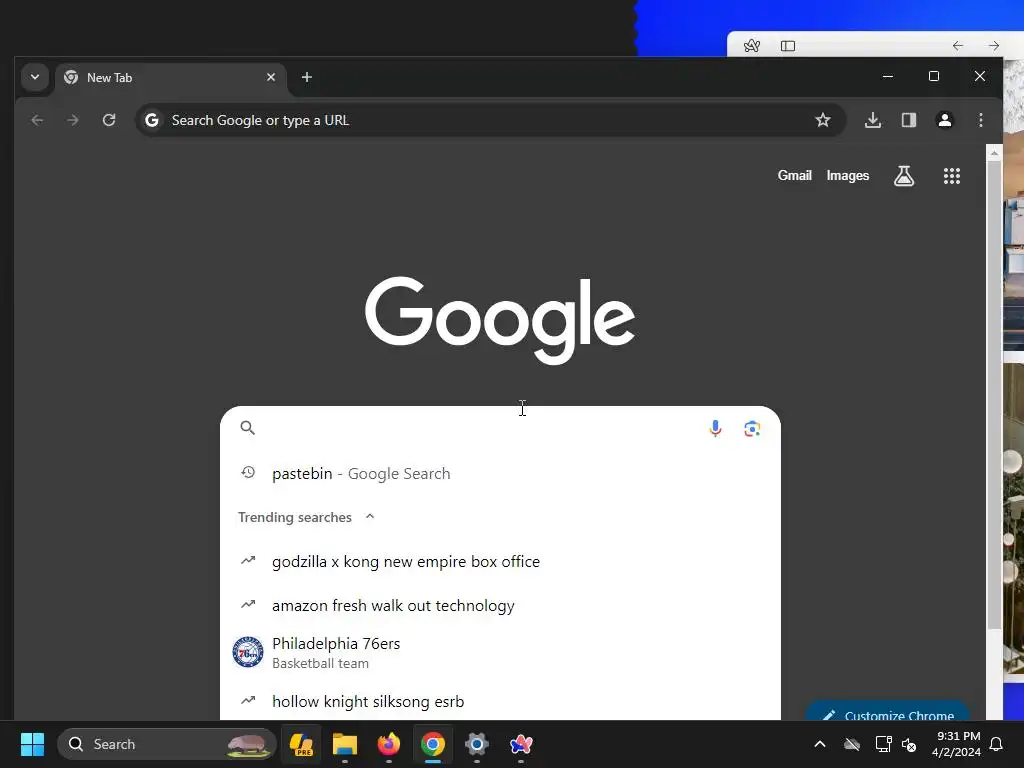Open a new tab with plus button
This screenshot has width=1024, height=768.
[306, 77]
